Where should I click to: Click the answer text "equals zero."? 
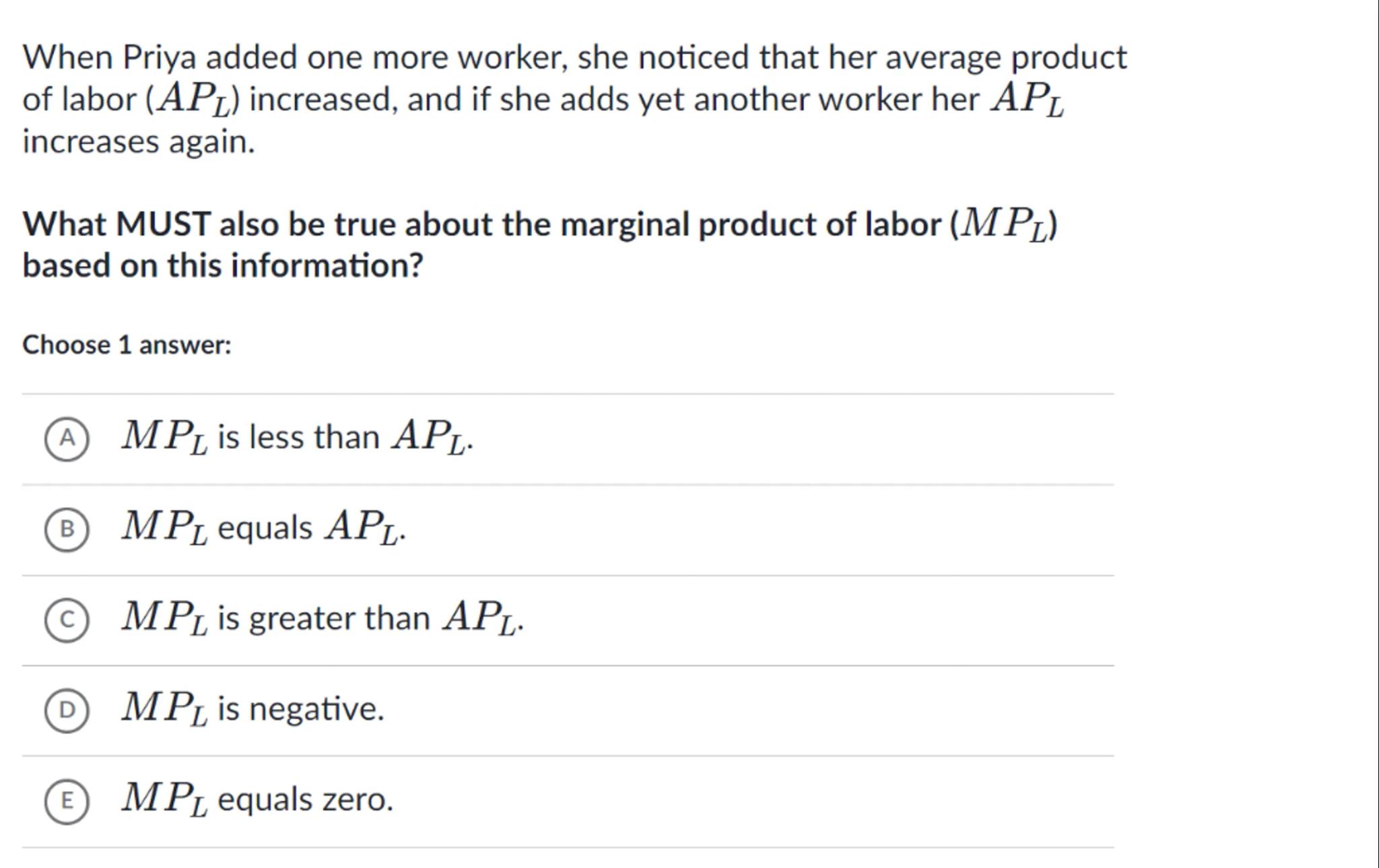305,800
